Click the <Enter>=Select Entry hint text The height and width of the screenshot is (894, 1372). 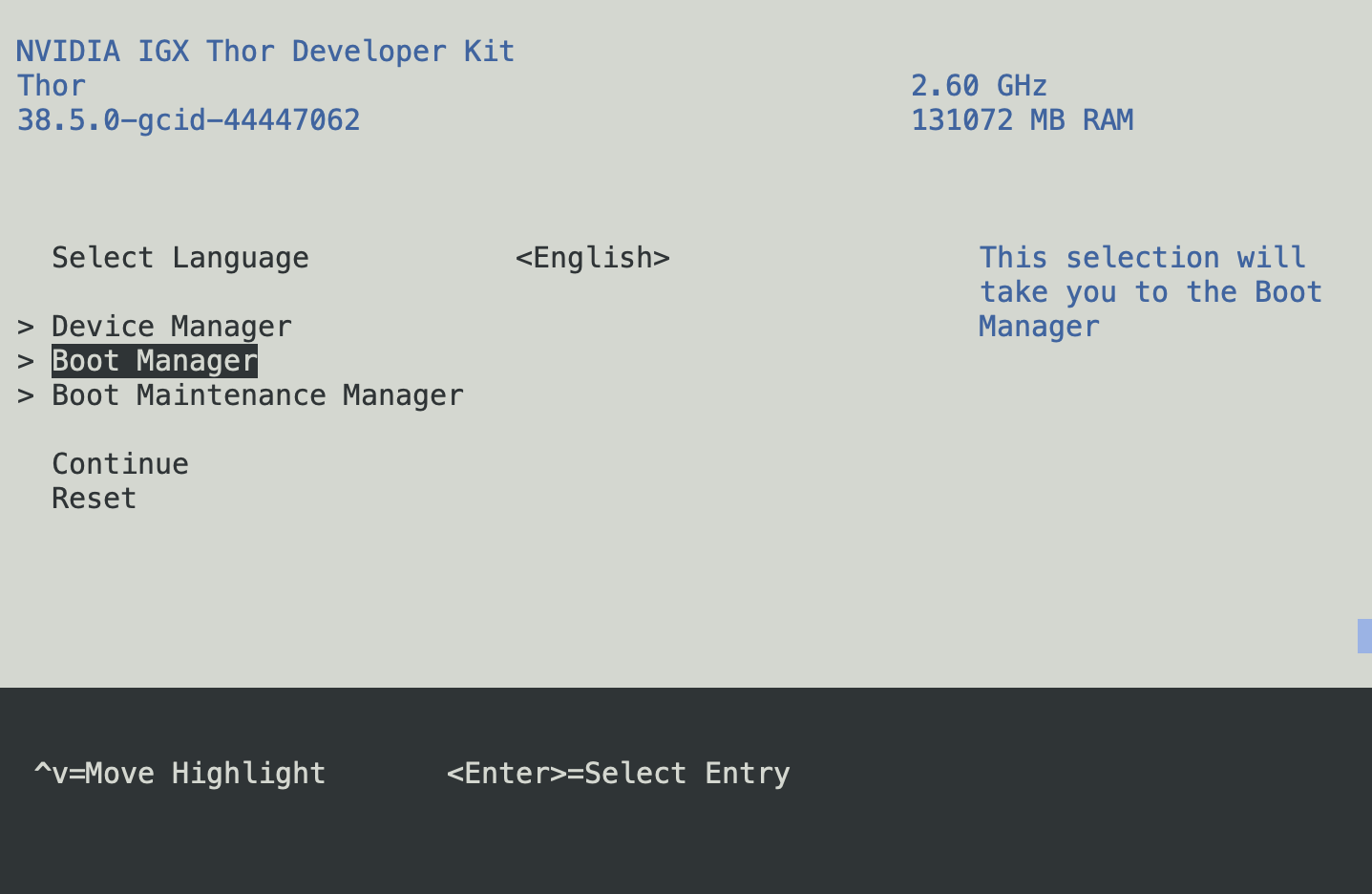618,773
